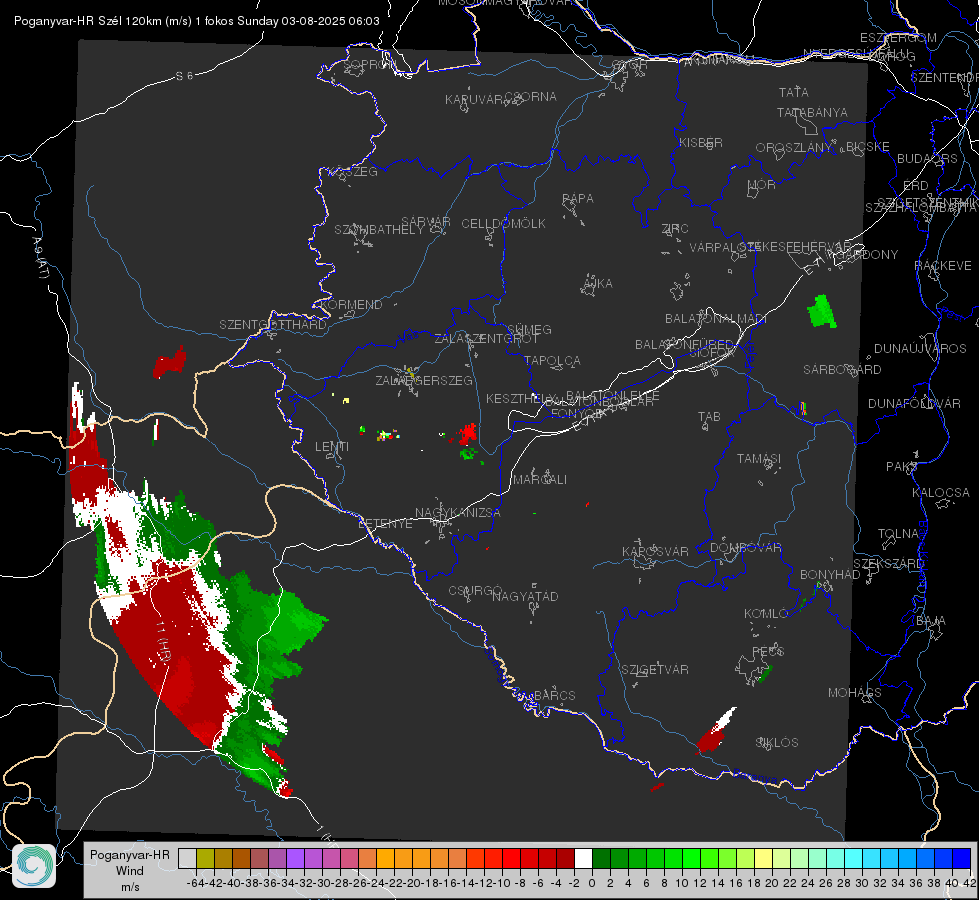Click the red-white radar echo near SIKLÓS
The image size is (979, 900).
(716, 731)
